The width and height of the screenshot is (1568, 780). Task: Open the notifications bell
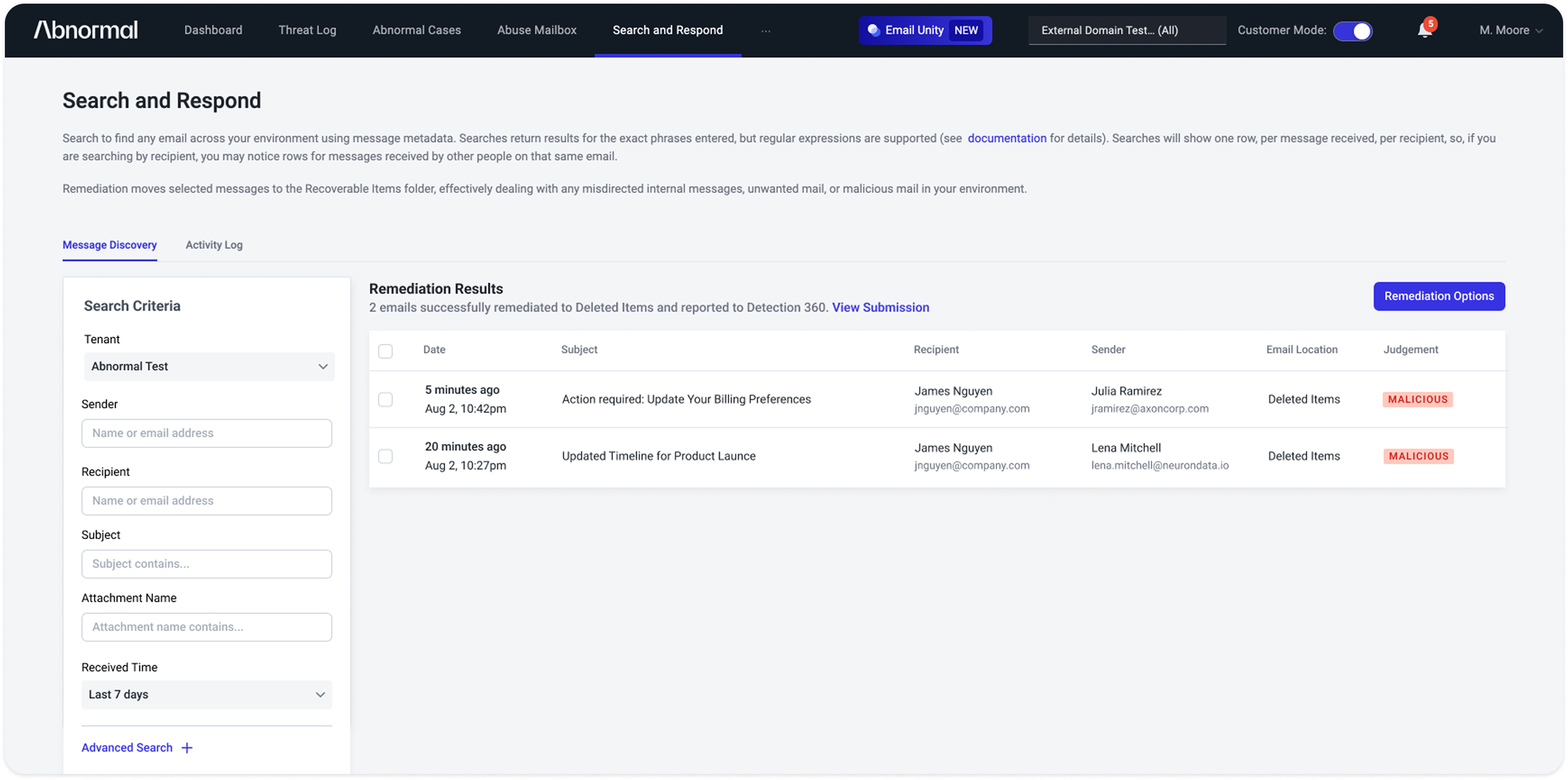1425,29
